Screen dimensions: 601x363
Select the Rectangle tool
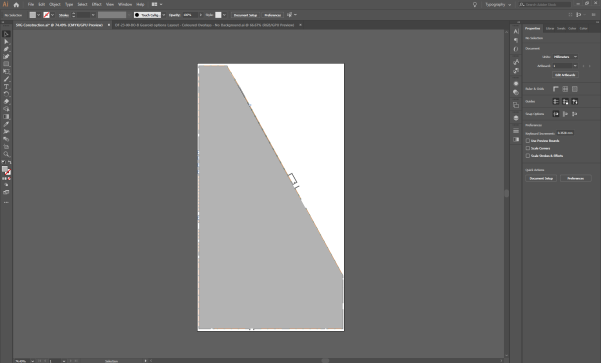point(6,64)
